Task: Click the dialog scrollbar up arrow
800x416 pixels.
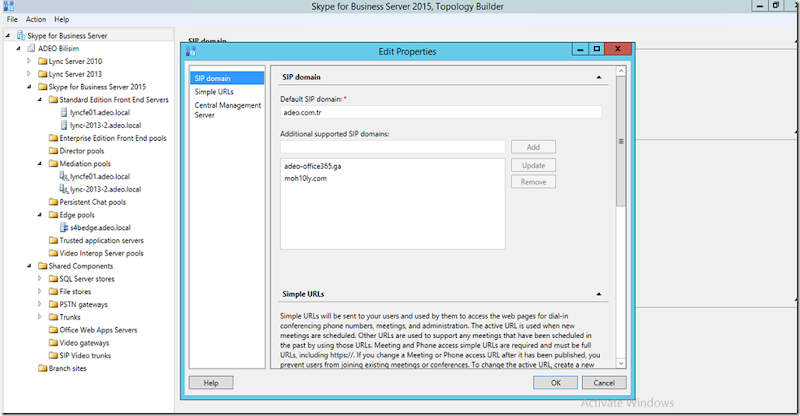Action: click(621, 71)
